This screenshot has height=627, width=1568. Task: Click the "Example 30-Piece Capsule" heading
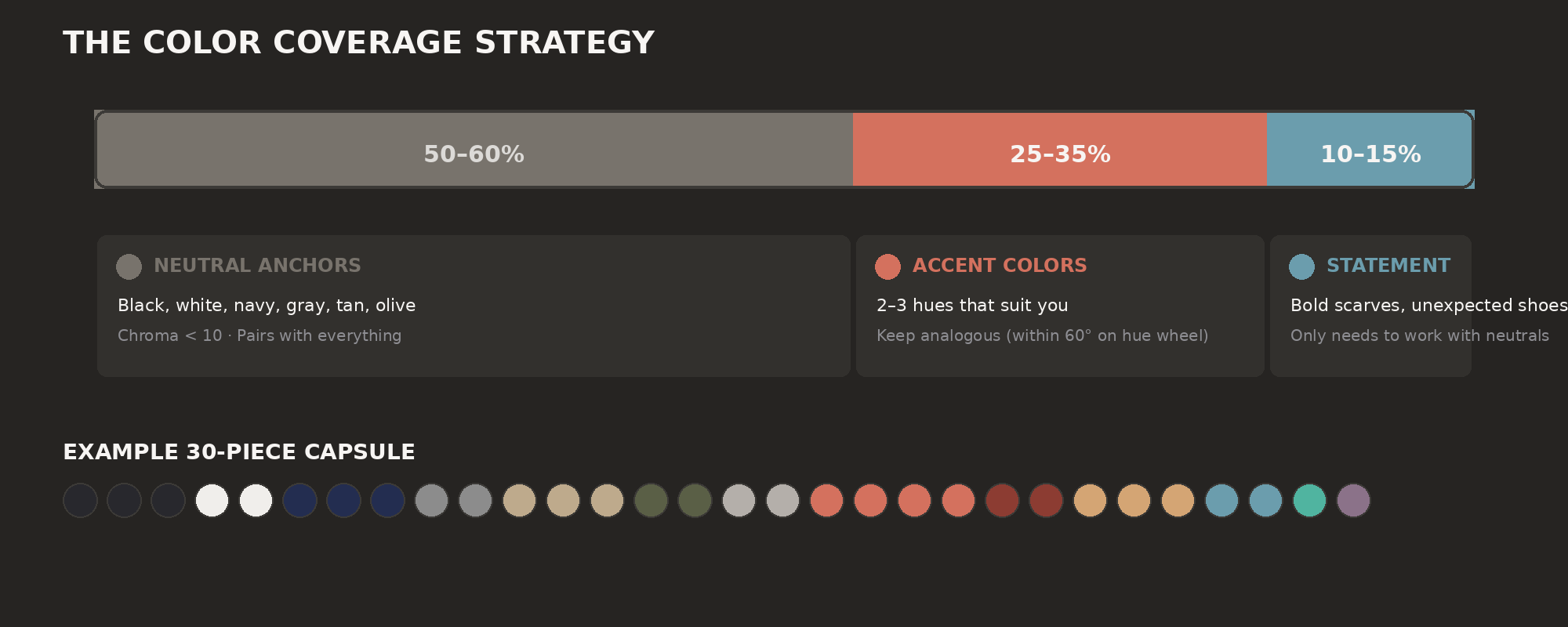tap(239, 452)
